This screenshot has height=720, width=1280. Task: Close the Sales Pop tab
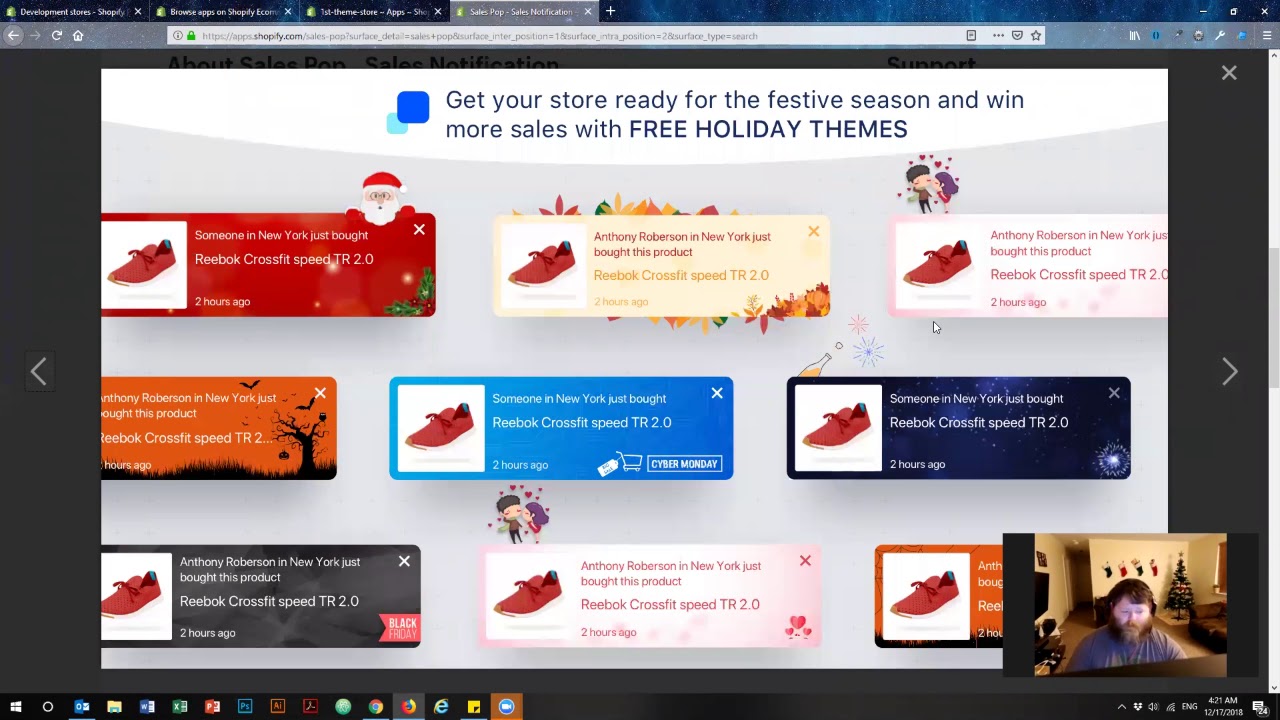(x=588, y=12)
